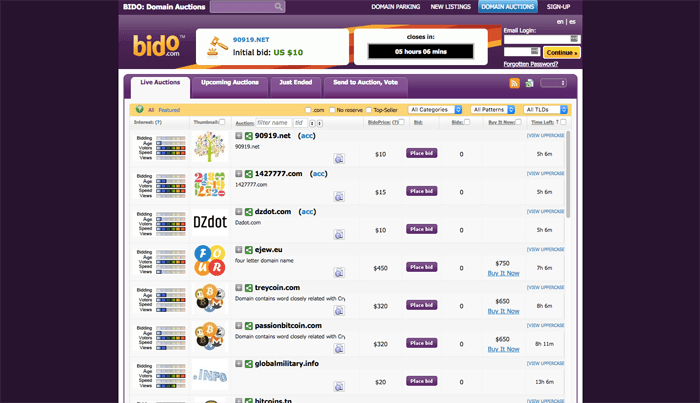
Task: Open the All Categories dropdown
Action: point(435,109)
